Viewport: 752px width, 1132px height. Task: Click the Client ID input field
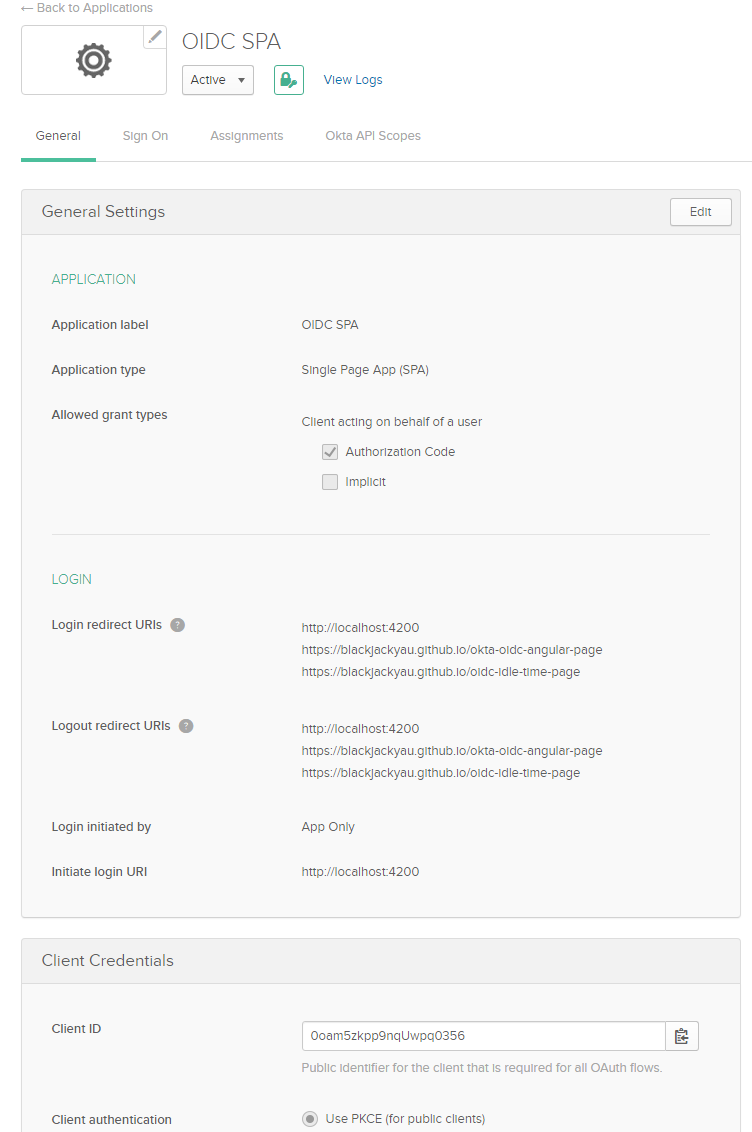coord(484,1036)
